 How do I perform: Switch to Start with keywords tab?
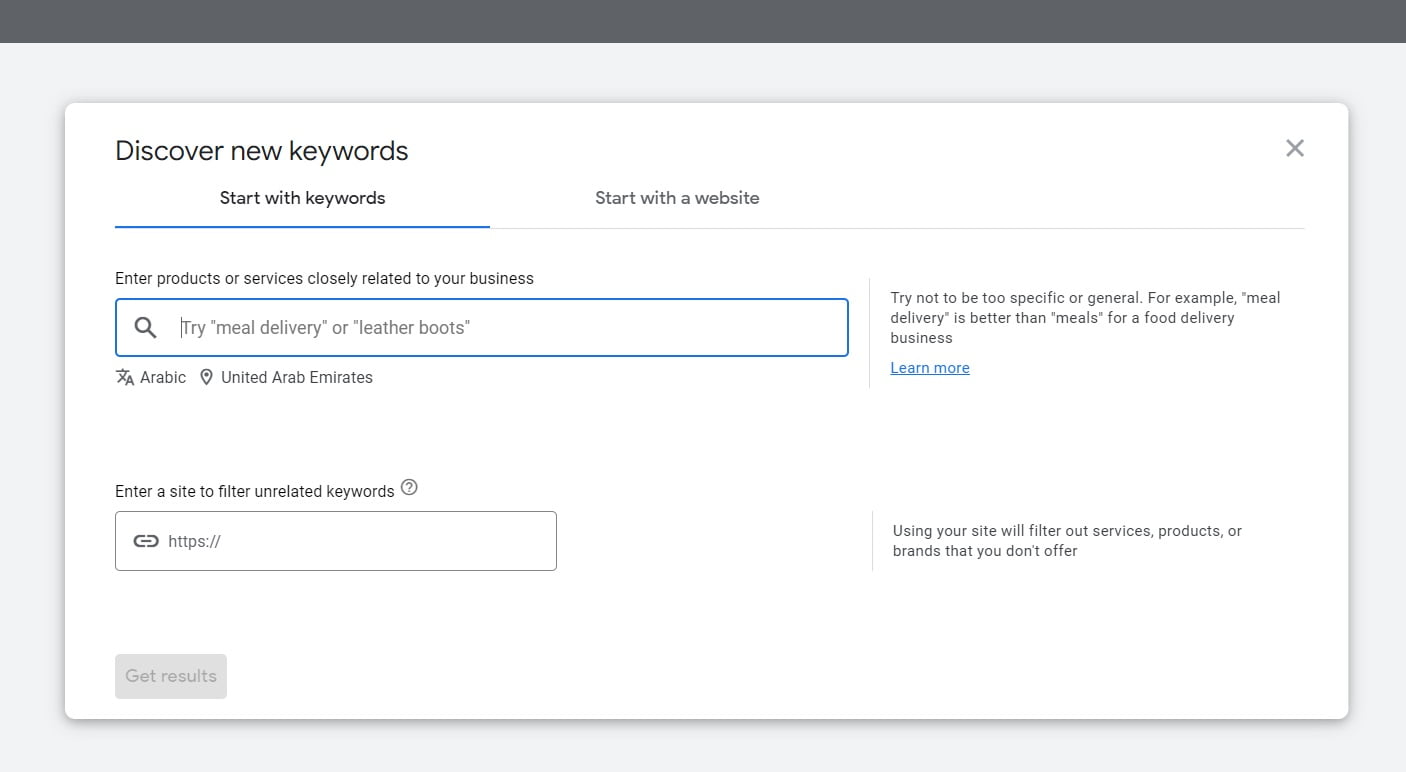(302, 198)
